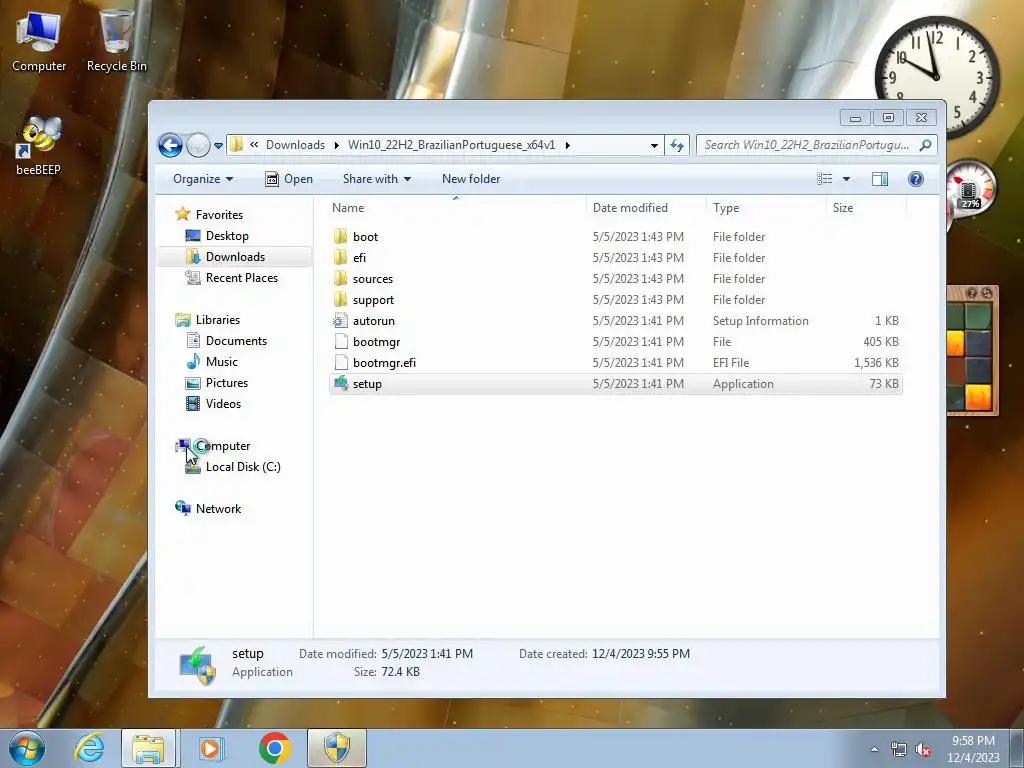Select the bootmgr.efi file icon

click(340, 362)
